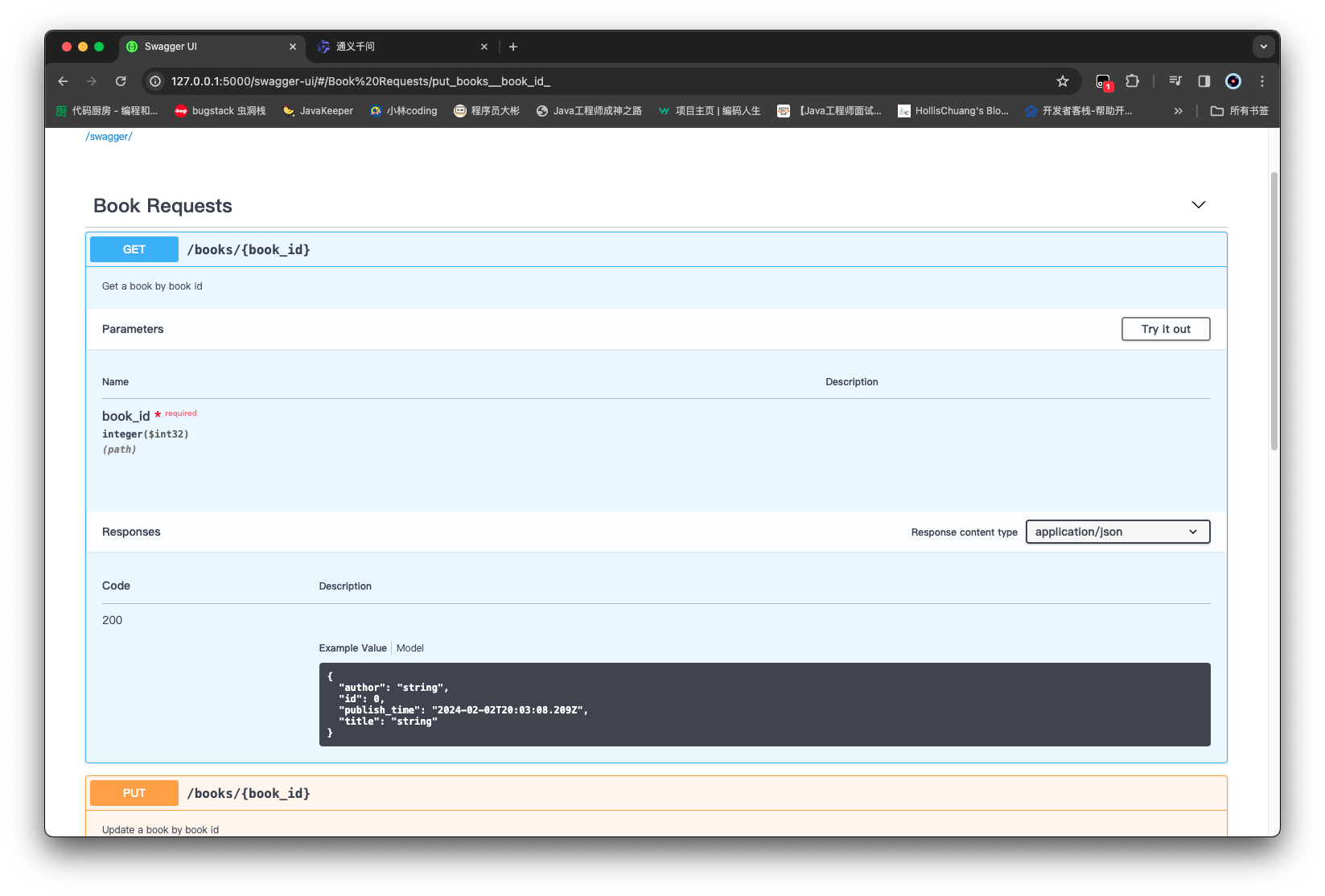1325x896 pixels.
Task: Reload the Swagger UI page
Action: click(x=121, y=81)
